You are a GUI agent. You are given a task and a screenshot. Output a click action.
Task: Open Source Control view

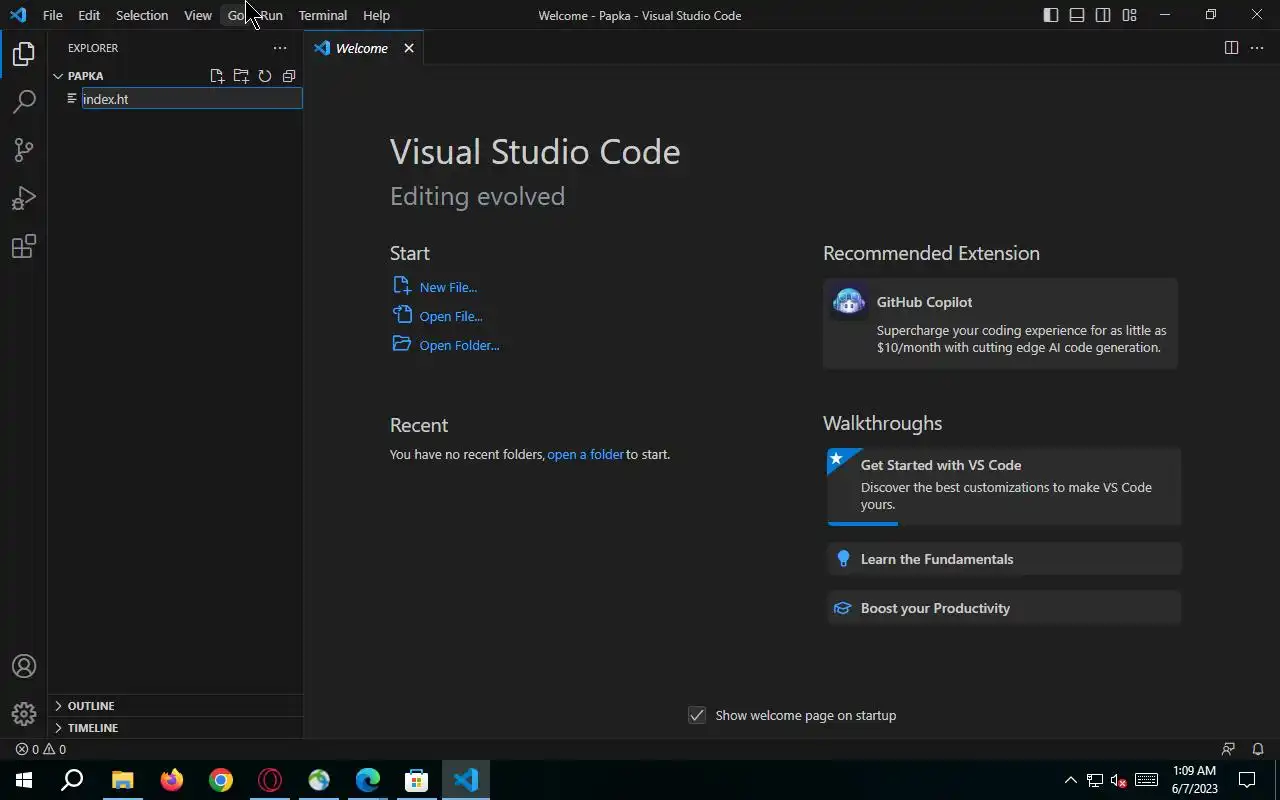pos(24,150)
